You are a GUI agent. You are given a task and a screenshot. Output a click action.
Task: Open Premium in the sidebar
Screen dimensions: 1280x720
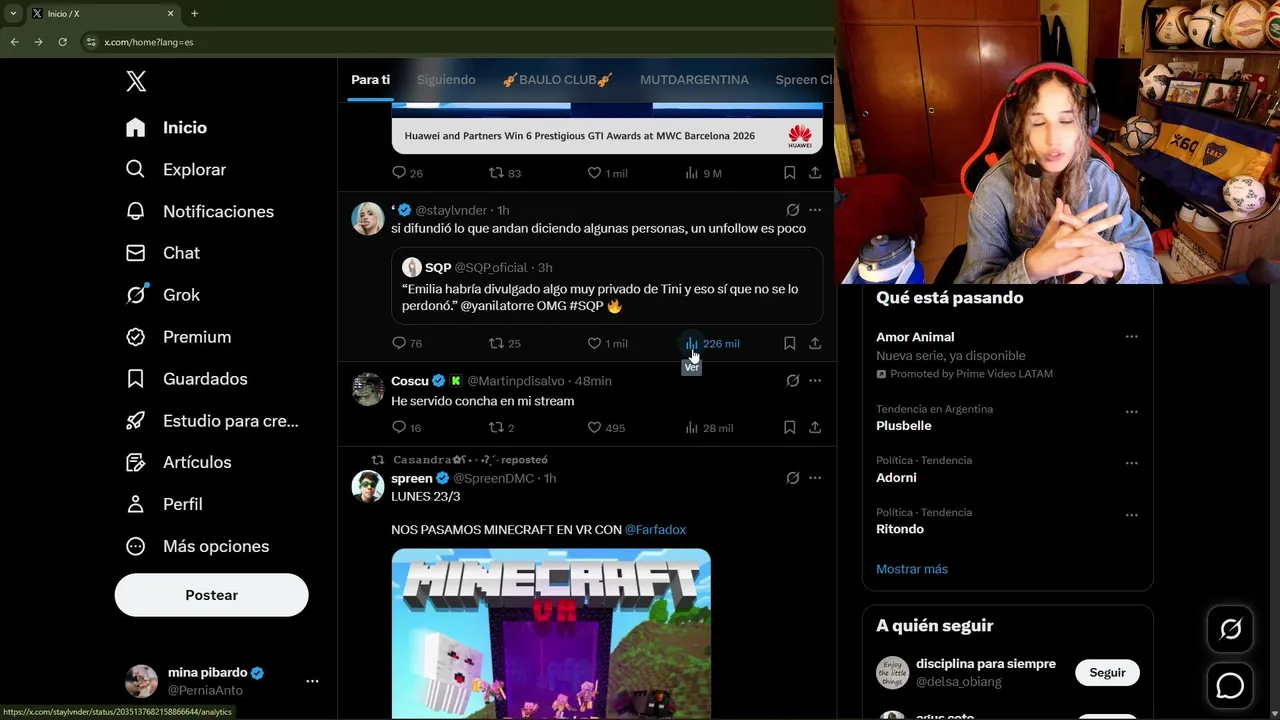pyautogui.click(x=178, y=337)
